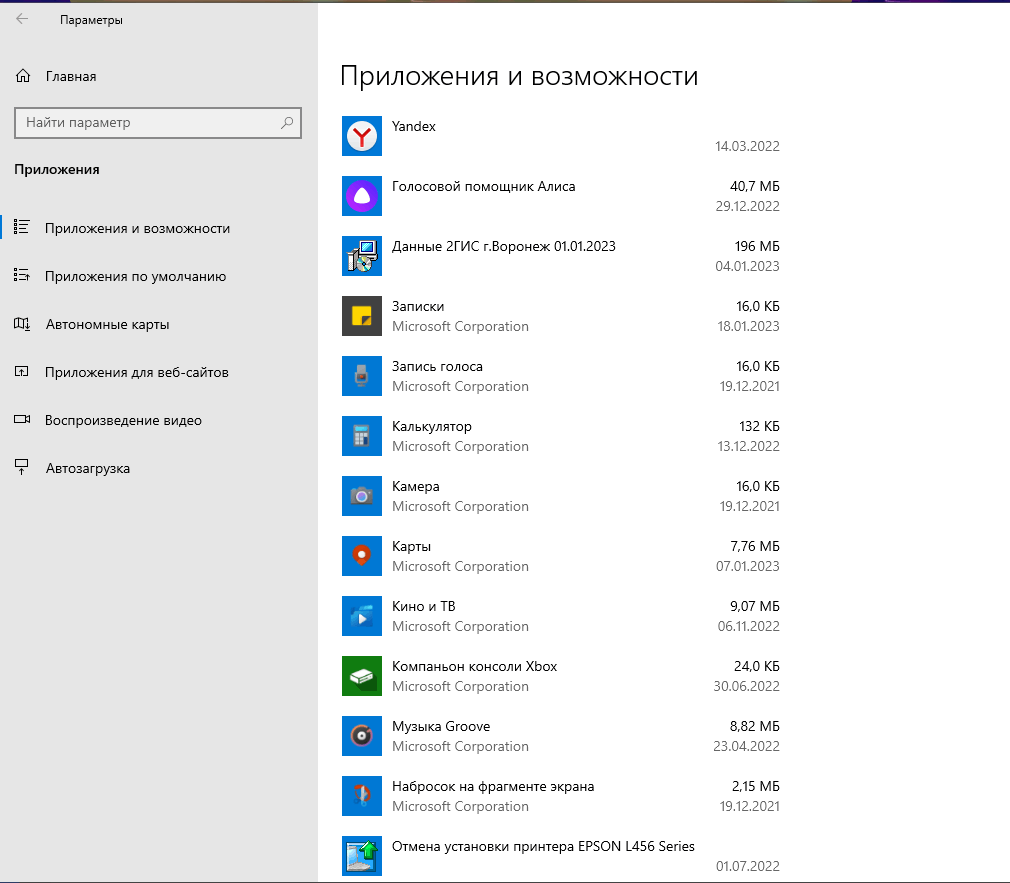Screen dimensions: 1010x883
Task: Click the EPSON L456 uninstall icon
Action: click(361, 855)
